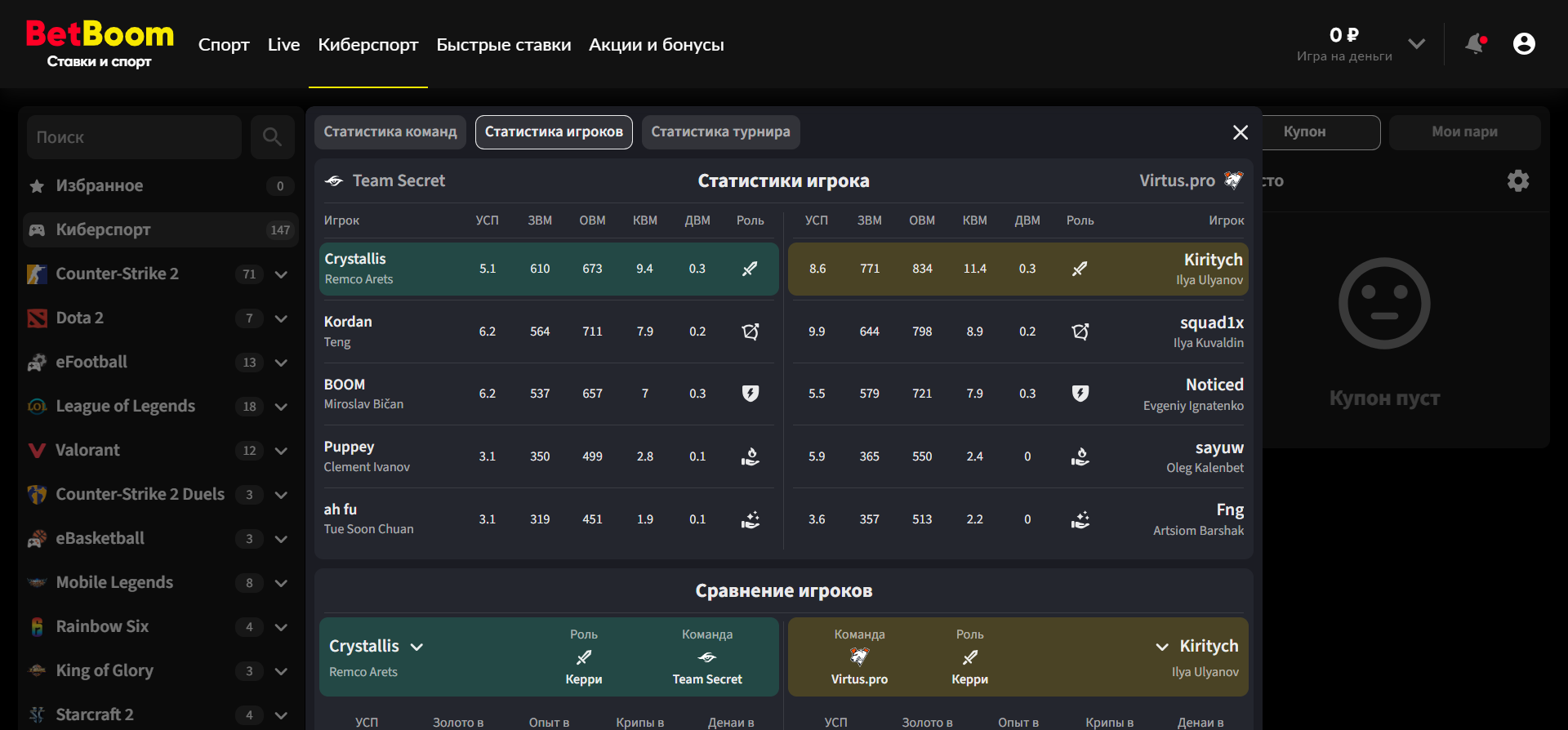Click Crystallis carry role sword icon

[x=750, y=269]
